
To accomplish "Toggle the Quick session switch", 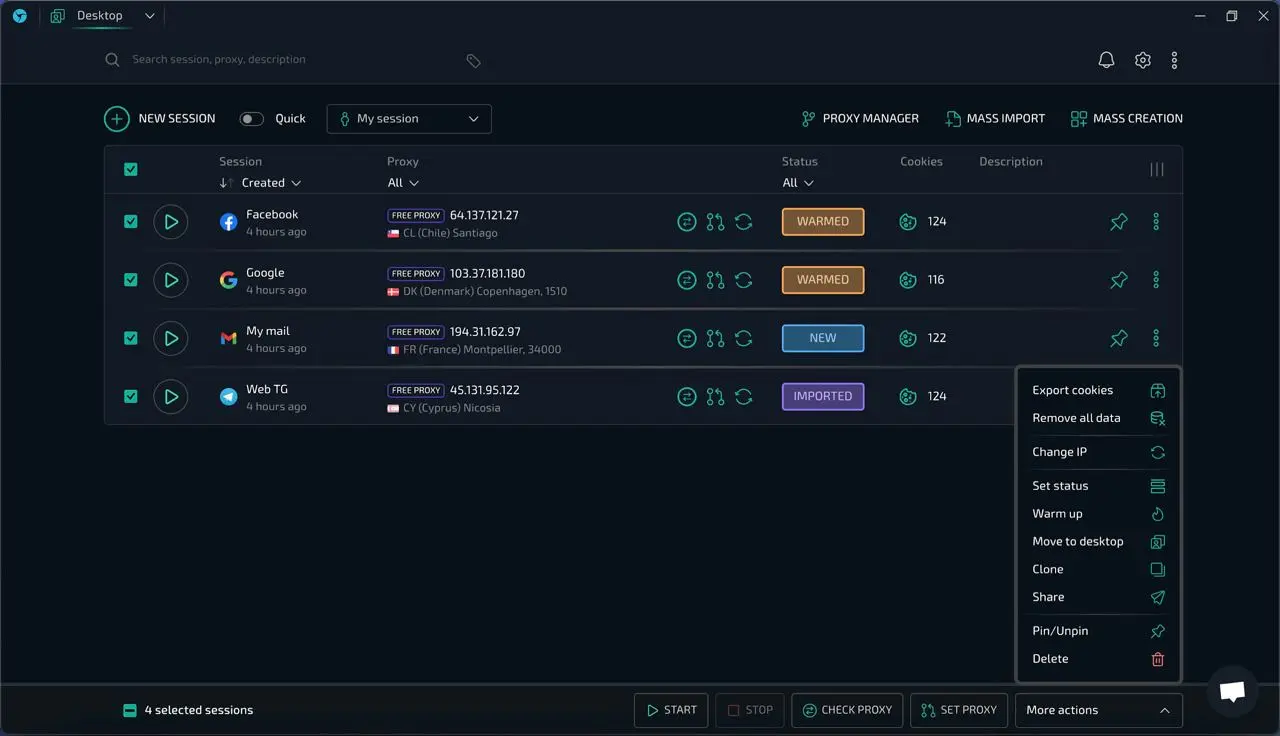I will [252, 119].
